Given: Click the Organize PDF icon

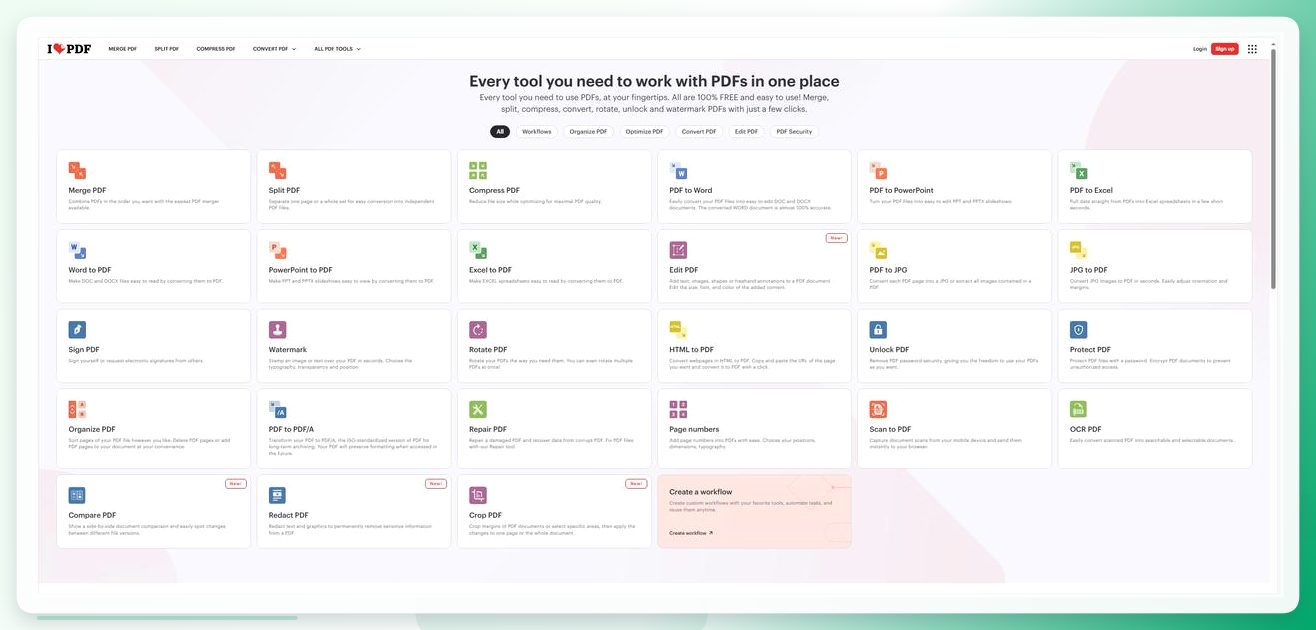Looking at the screenshot, I should (77, 409).
